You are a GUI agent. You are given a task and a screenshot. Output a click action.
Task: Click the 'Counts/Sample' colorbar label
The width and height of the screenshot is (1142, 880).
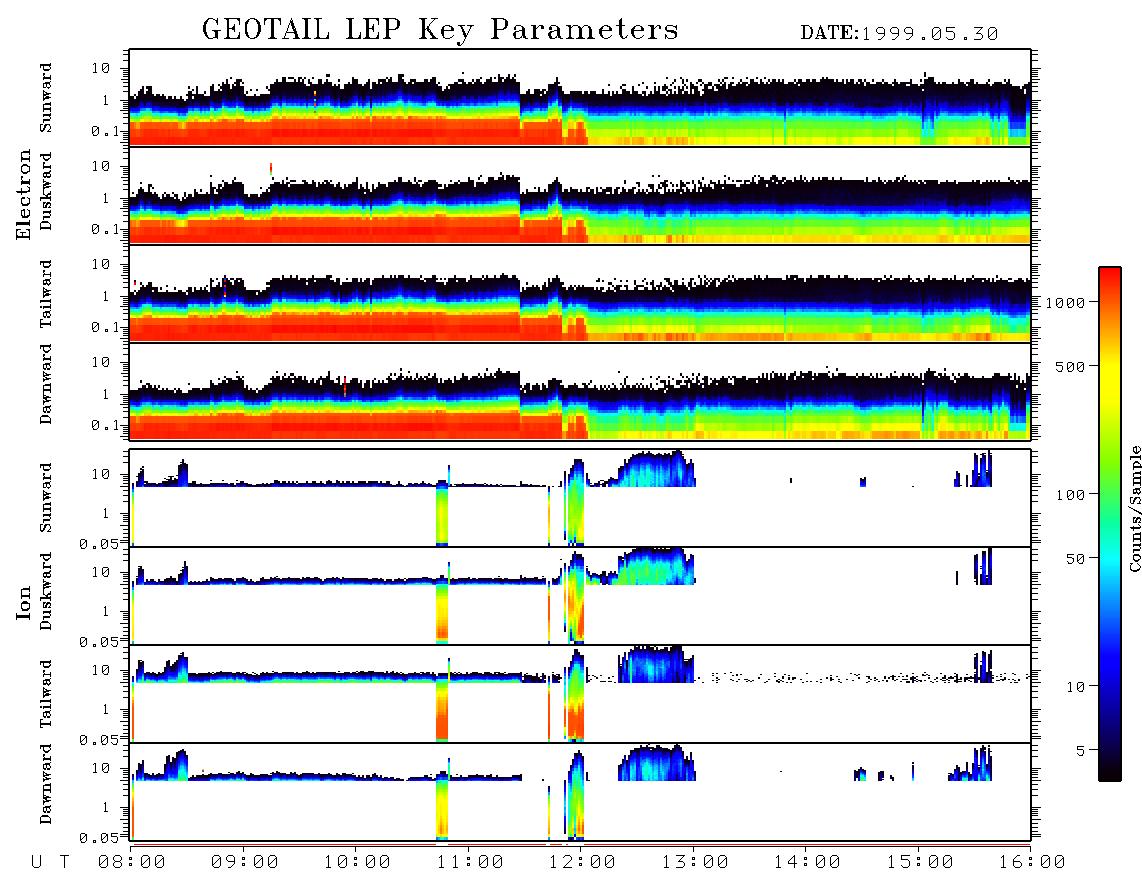point(1134,508)
